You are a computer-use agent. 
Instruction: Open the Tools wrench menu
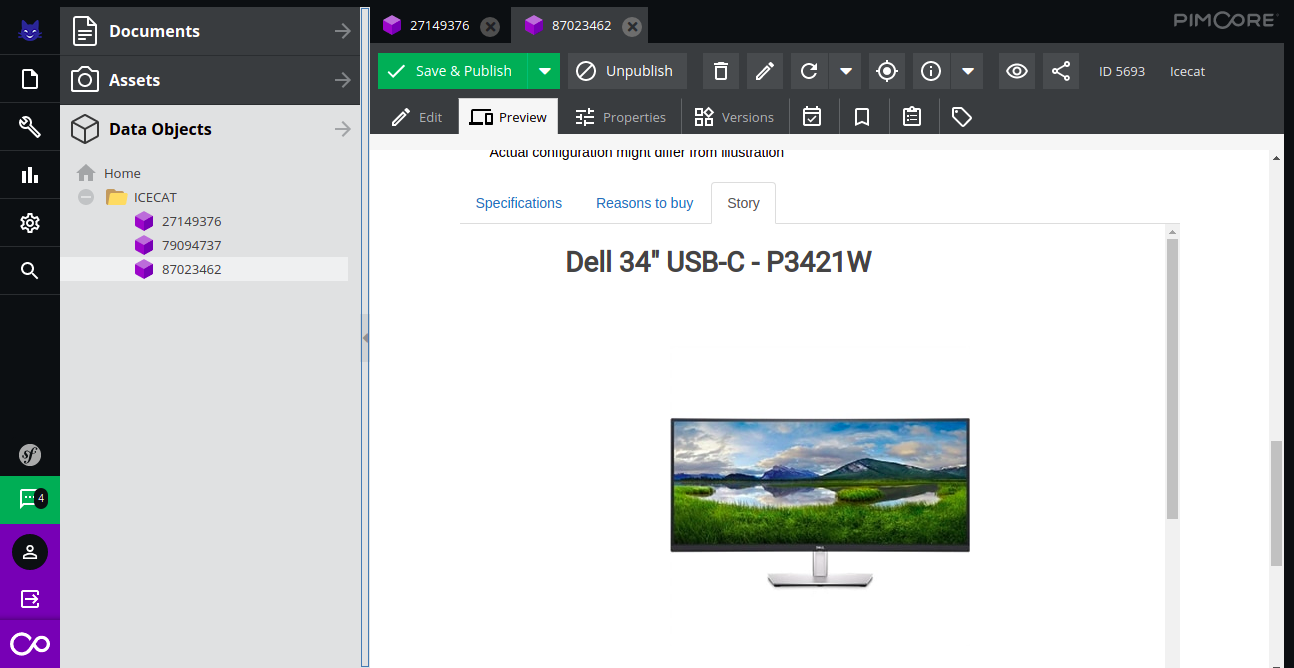click(30, 127)
